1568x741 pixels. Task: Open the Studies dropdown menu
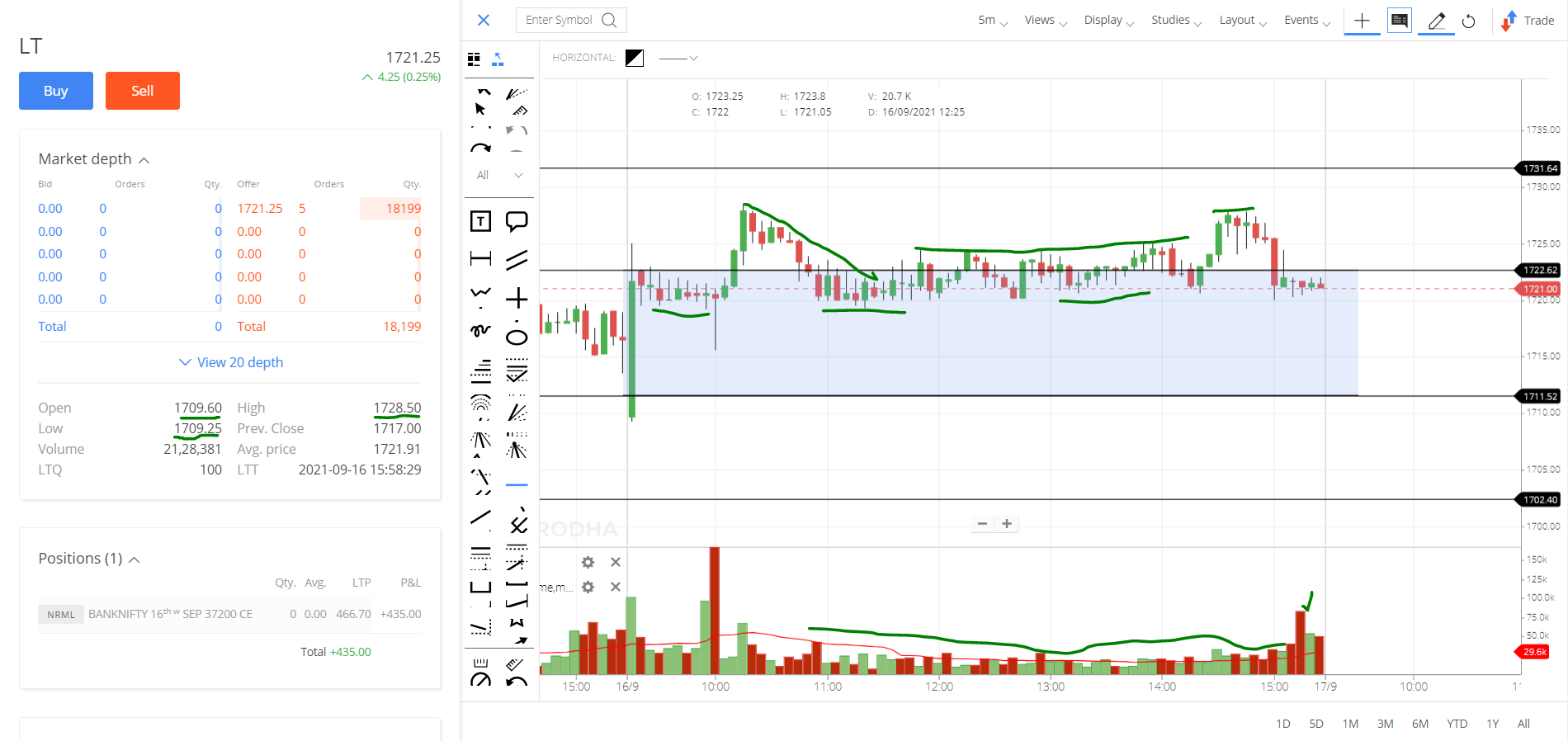pyautogui.click(x=1177, y=20)
